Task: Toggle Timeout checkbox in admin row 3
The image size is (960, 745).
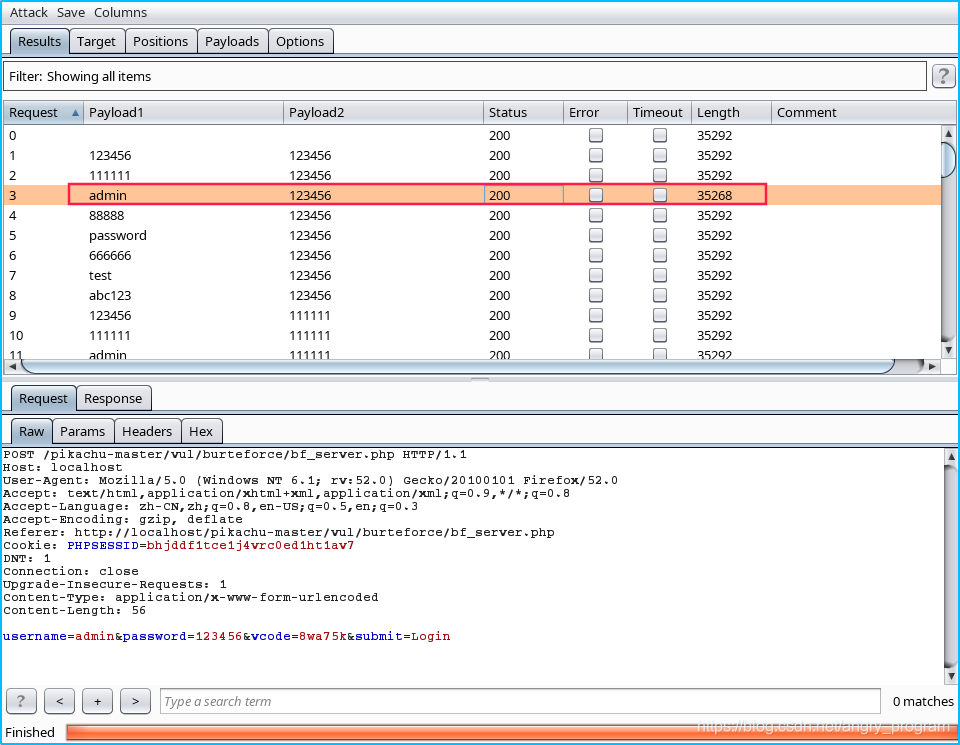Action: click(659, 195)
